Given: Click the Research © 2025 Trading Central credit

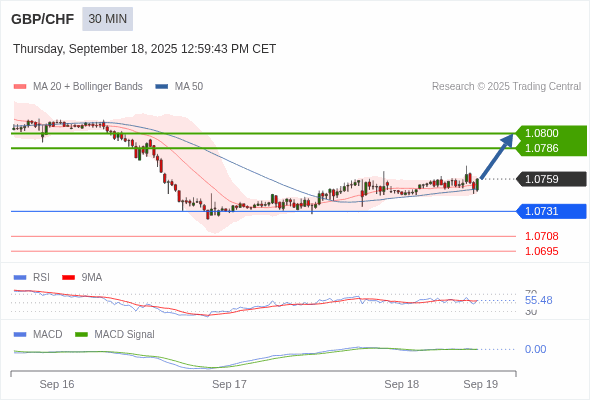Looking at the screenshot, I should click(x=506, y=87).
